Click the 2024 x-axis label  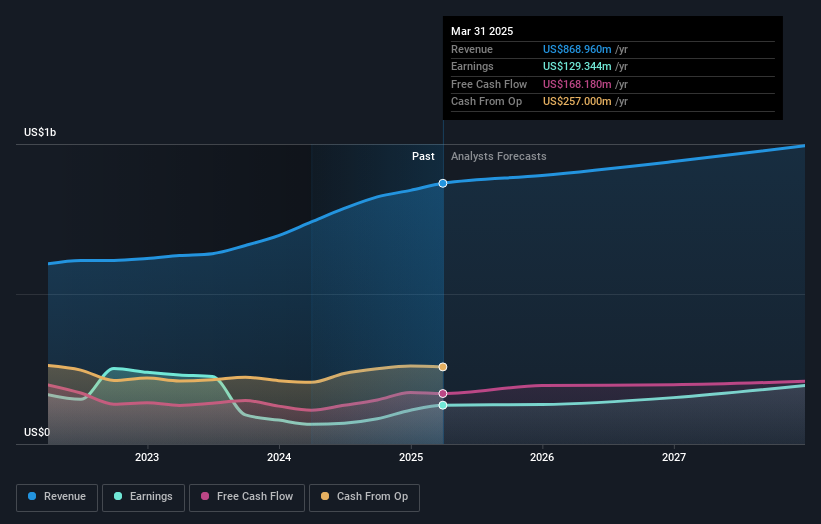[x=279, y=457]
